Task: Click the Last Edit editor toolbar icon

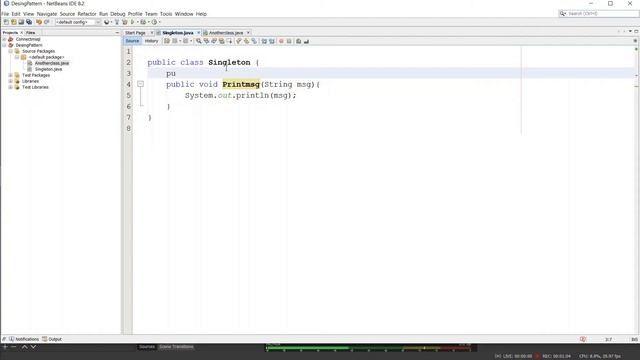Action: [167, 41]
